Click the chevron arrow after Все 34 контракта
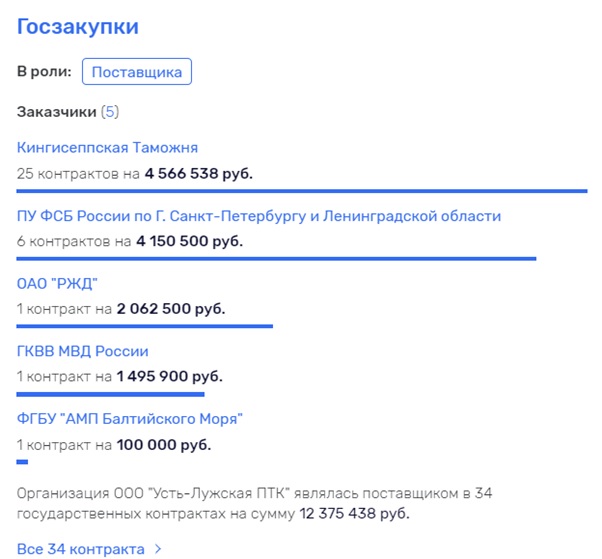The width and height of the screenshot is (602, 559). (x=158, y=549)
